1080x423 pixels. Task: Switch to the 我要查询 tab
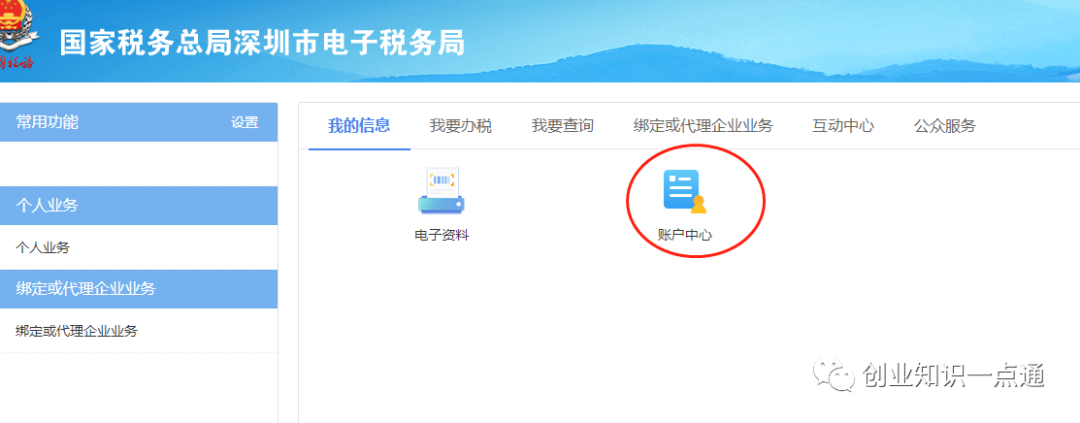pyautogui.click(x=562, y=126)
